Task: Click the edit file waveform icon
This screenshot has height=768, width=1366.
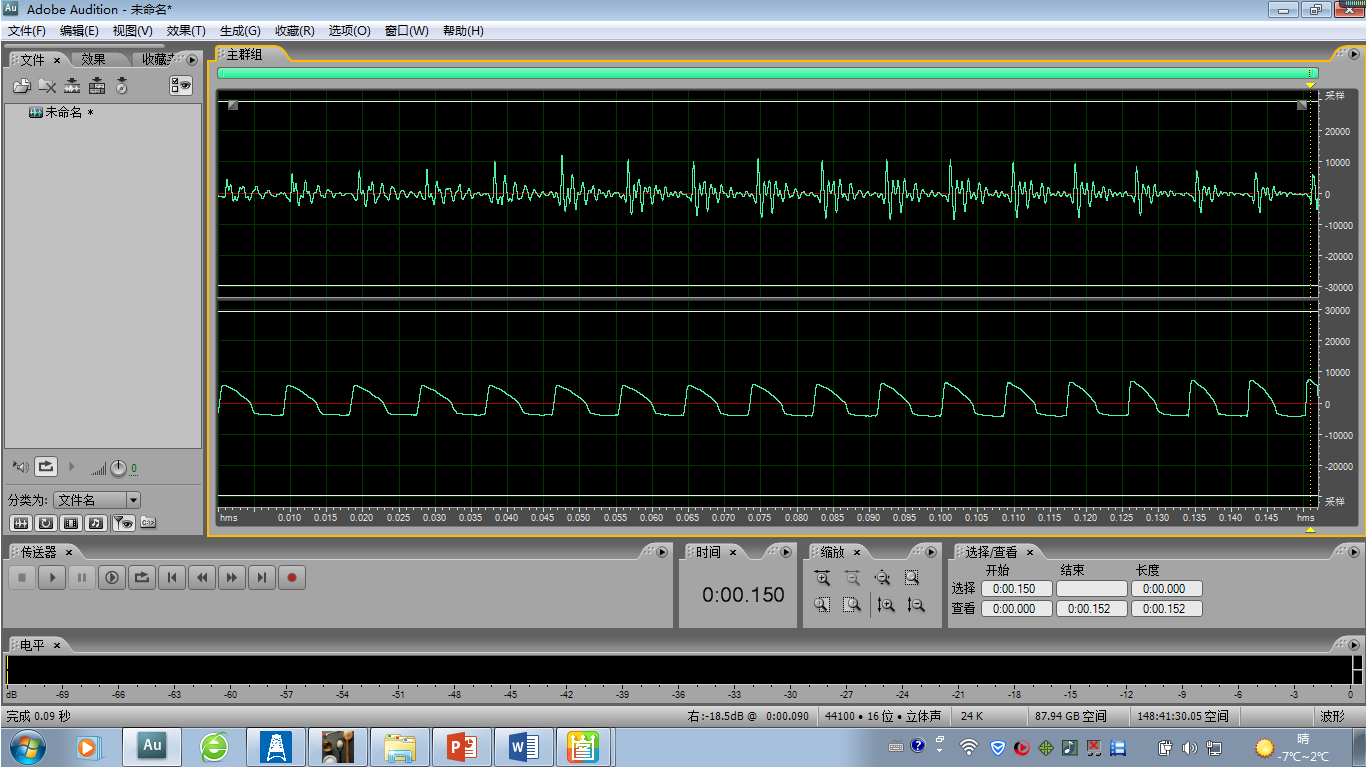Action: (x=72, y=86)
